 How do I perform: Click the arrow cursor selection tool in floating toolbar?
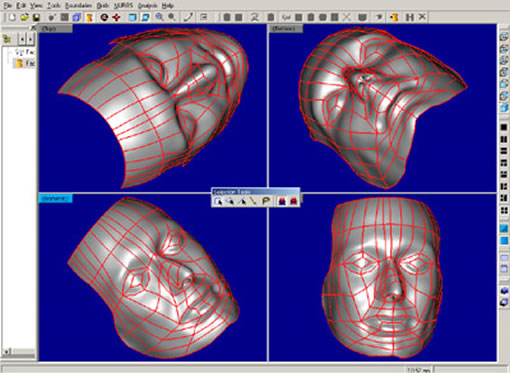tap(218, 201)
